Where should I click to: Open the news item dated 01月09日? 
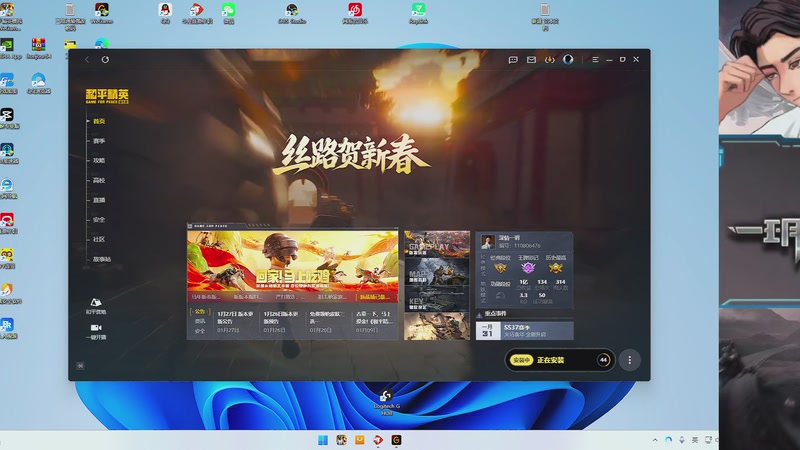pos(374,321)
